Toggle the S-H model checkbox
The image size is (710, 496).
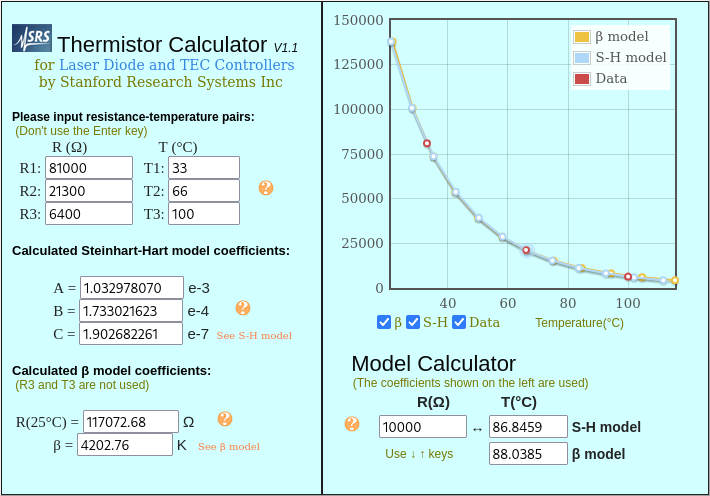point(413,322)
